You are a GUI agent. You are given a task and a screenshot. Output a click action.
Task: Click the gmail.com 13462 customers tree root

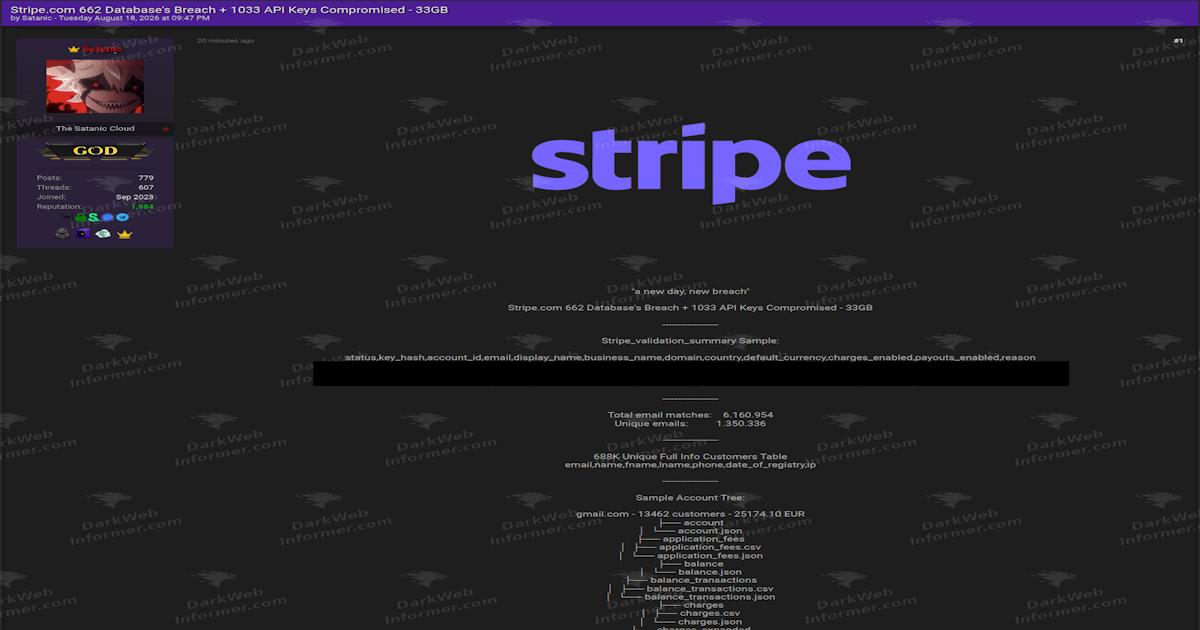pos(690,514)
